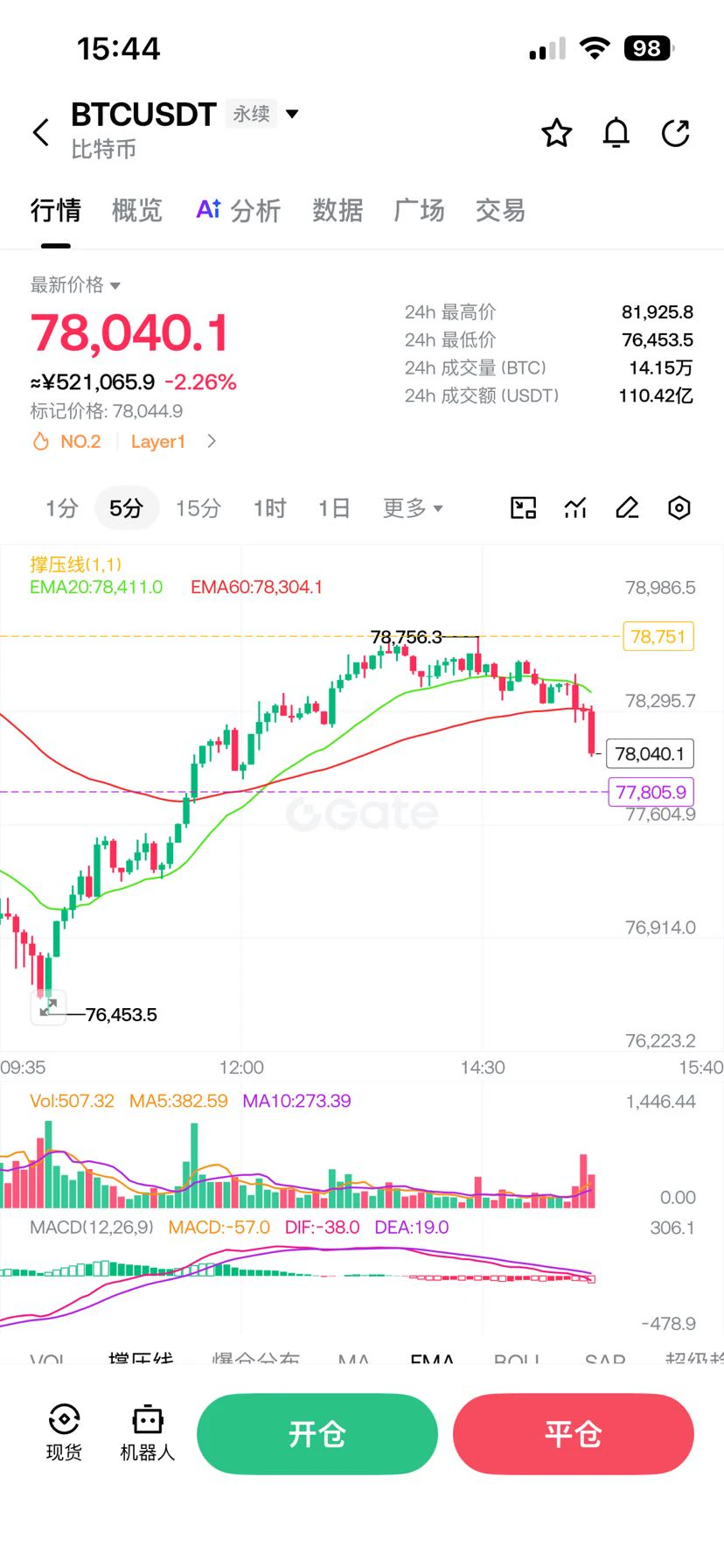Select the 1分 timeframe
The height and width of the screenshot is (1568, 724).
pos(62,507)
